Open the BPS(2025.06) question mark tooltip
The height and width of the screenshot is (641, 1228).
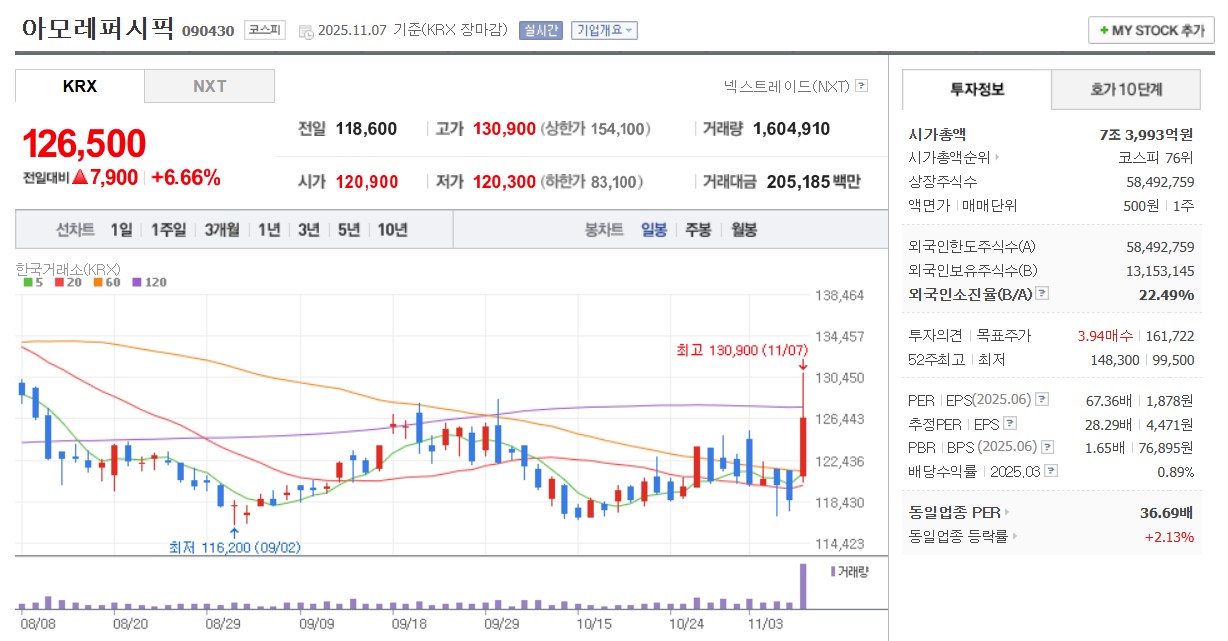1047,448
